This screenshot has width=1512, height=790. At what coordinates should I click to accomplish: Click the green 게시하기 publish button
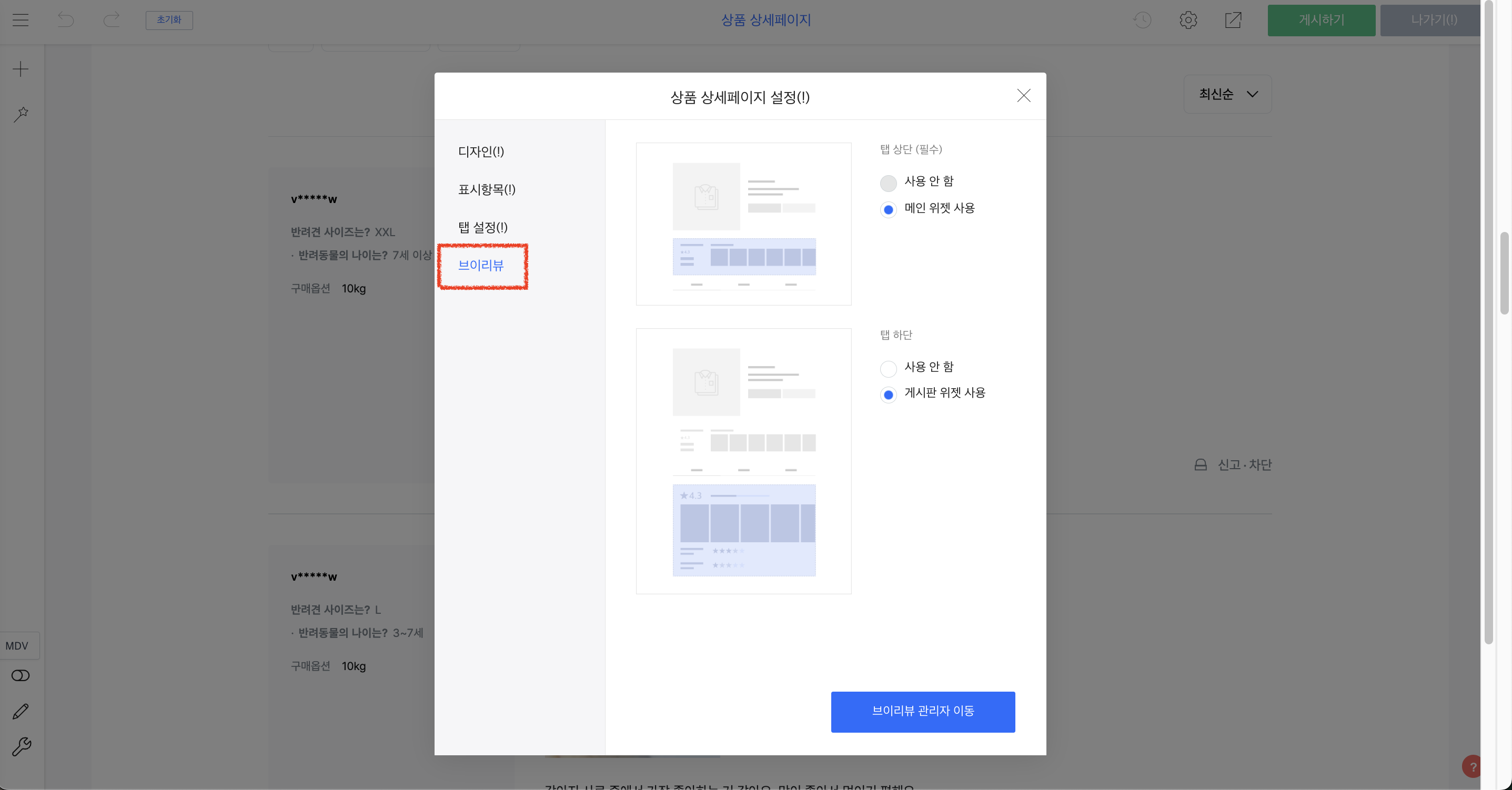tap(1321, 20)
